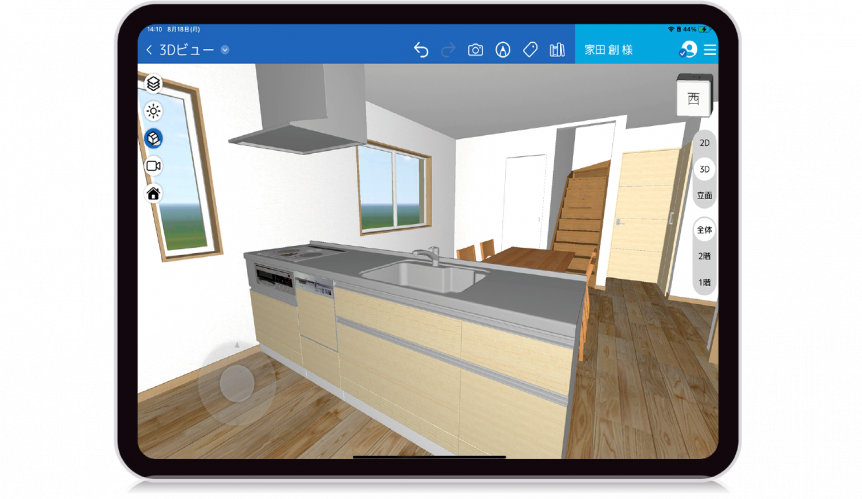
Task: Click the 西 orientation cube
Action: [693, 98]
